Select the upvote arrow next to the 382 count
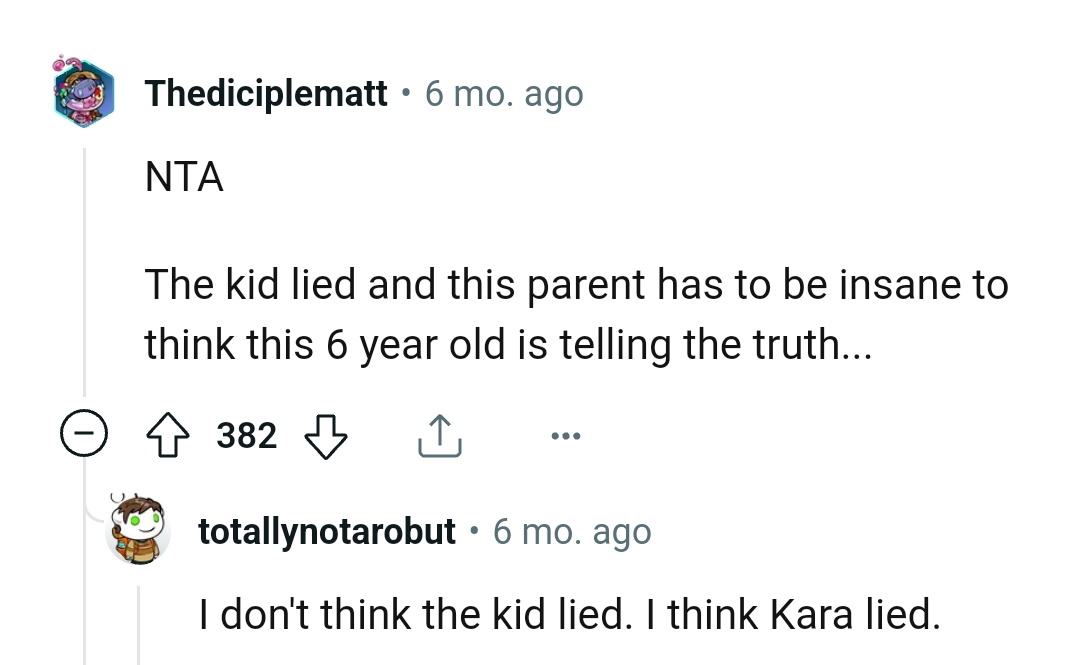Screen dimensions: 1080x665 169,434
